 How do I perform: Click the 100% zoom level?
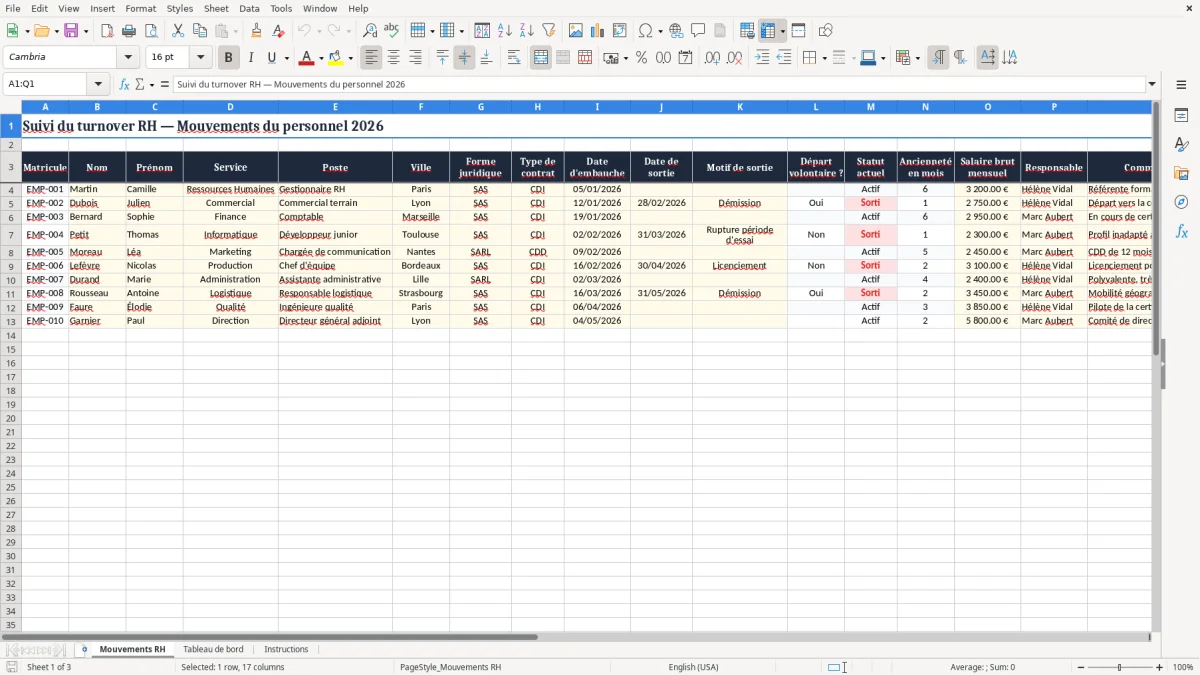point(1183,667)
